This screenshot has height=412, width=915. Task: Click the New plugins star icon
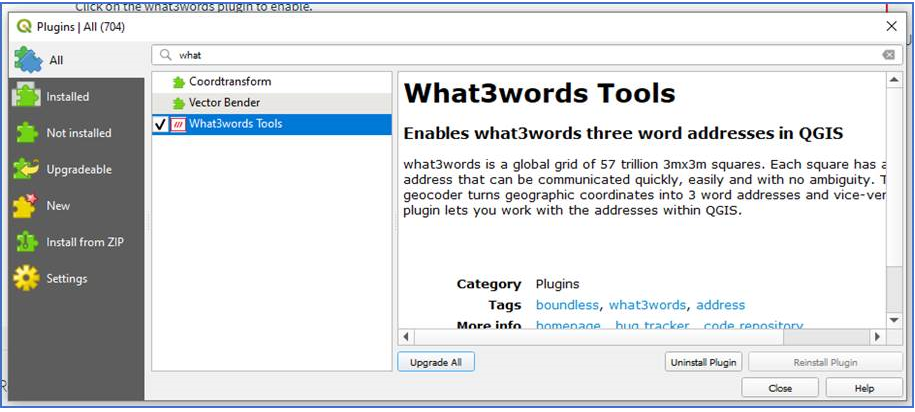[x=26, y=205]
